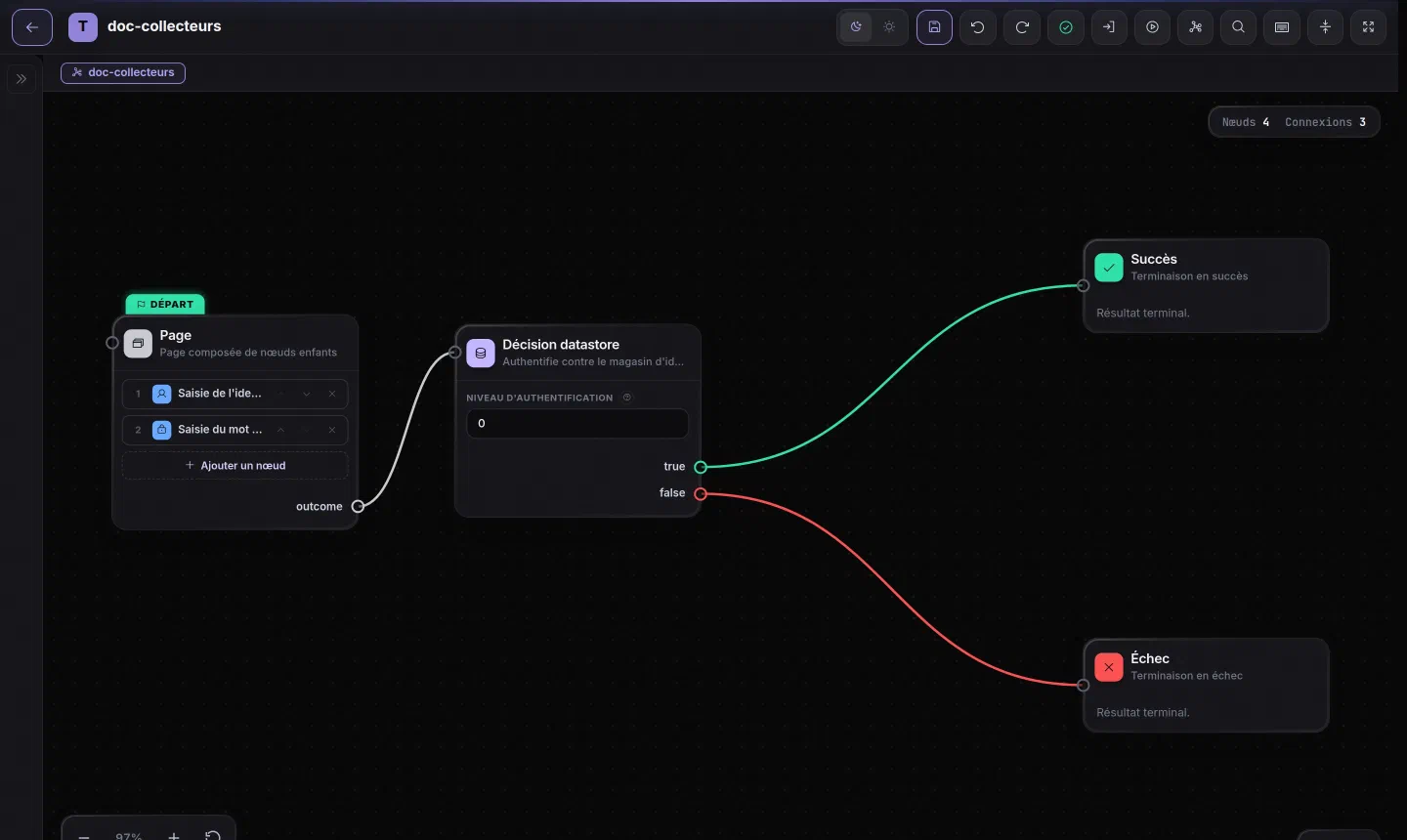Run the flow with the play icon
The image size is (1407, 840).
(x=1153, y=27)
